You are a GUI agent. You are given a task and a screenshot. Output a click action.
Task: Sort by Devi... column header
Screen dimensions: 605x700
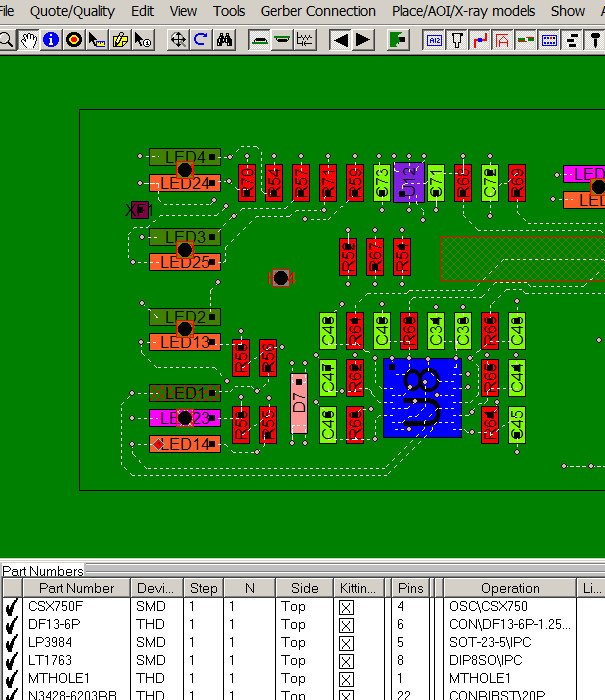coord(157,588)
